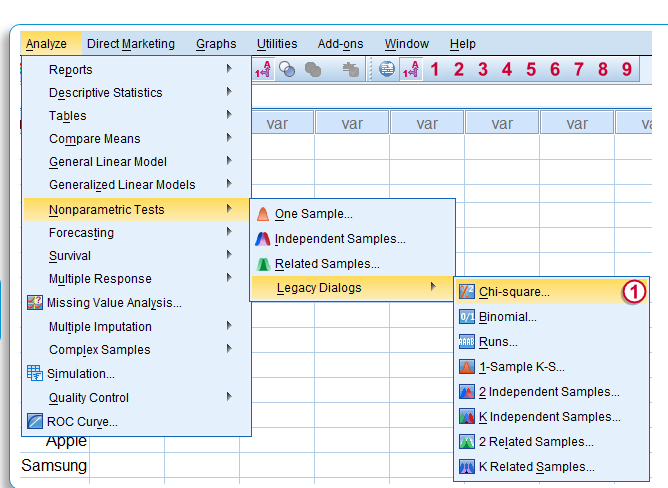Open the Help menu

click(463, 44)
